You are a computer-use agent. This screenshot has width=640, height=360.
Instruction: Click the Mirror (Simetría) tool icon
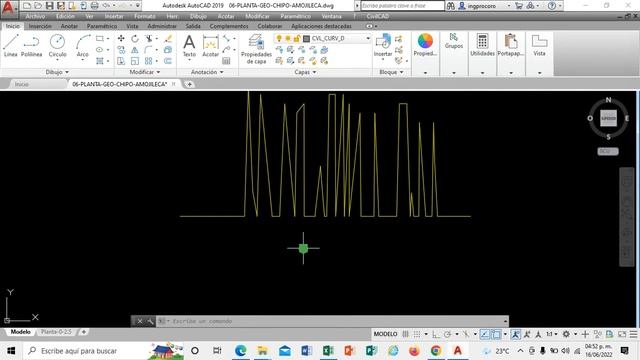pyautogui.click(x=135, y=50)
